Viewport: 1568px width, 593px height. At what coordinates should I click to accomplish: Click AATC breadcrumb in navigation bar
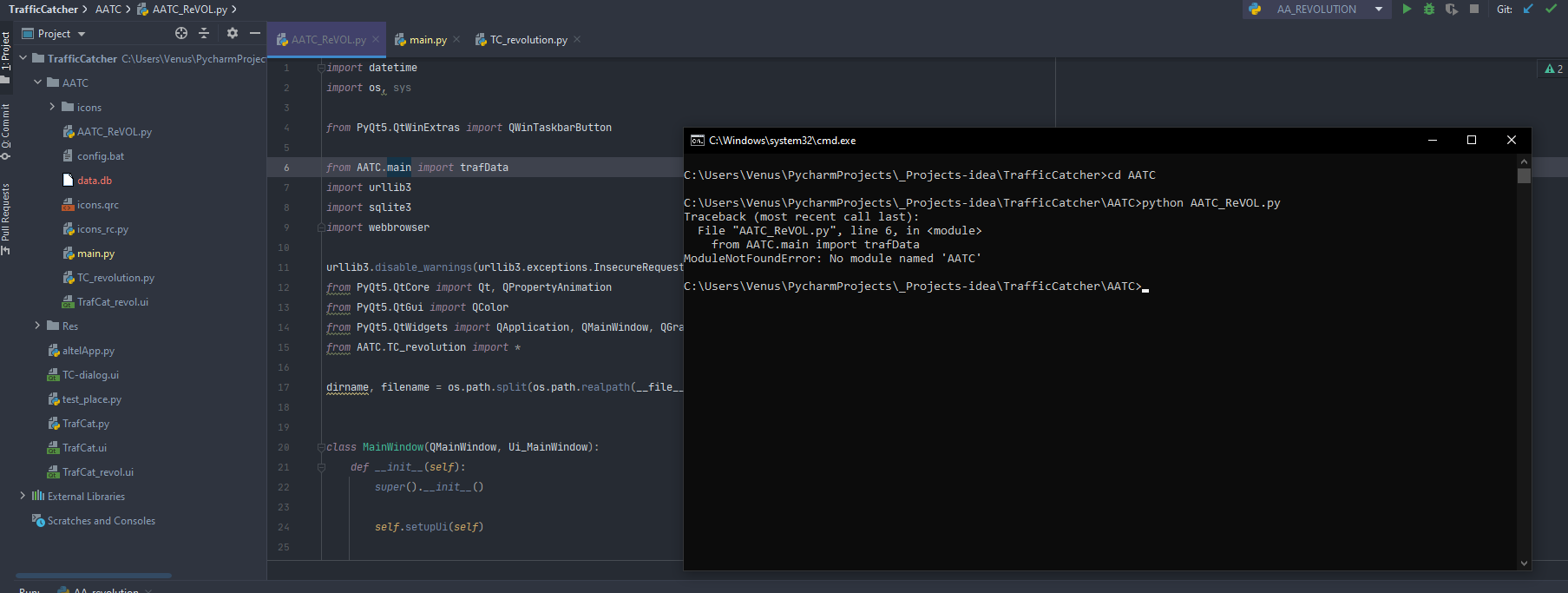coord(108,9)
